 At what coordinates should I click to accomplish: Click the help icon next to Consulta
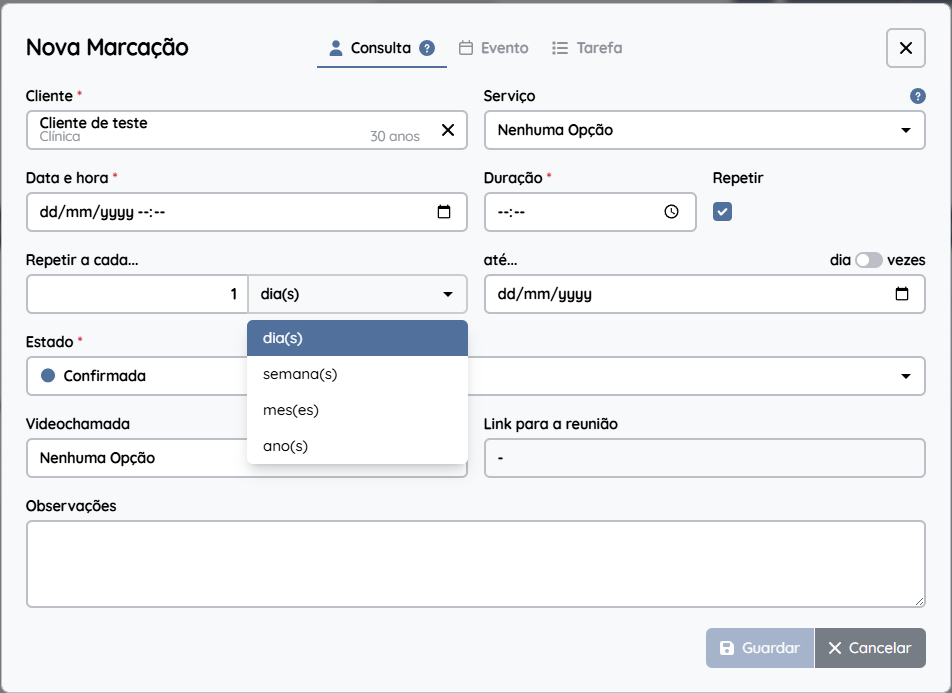[x=427, y=48]
